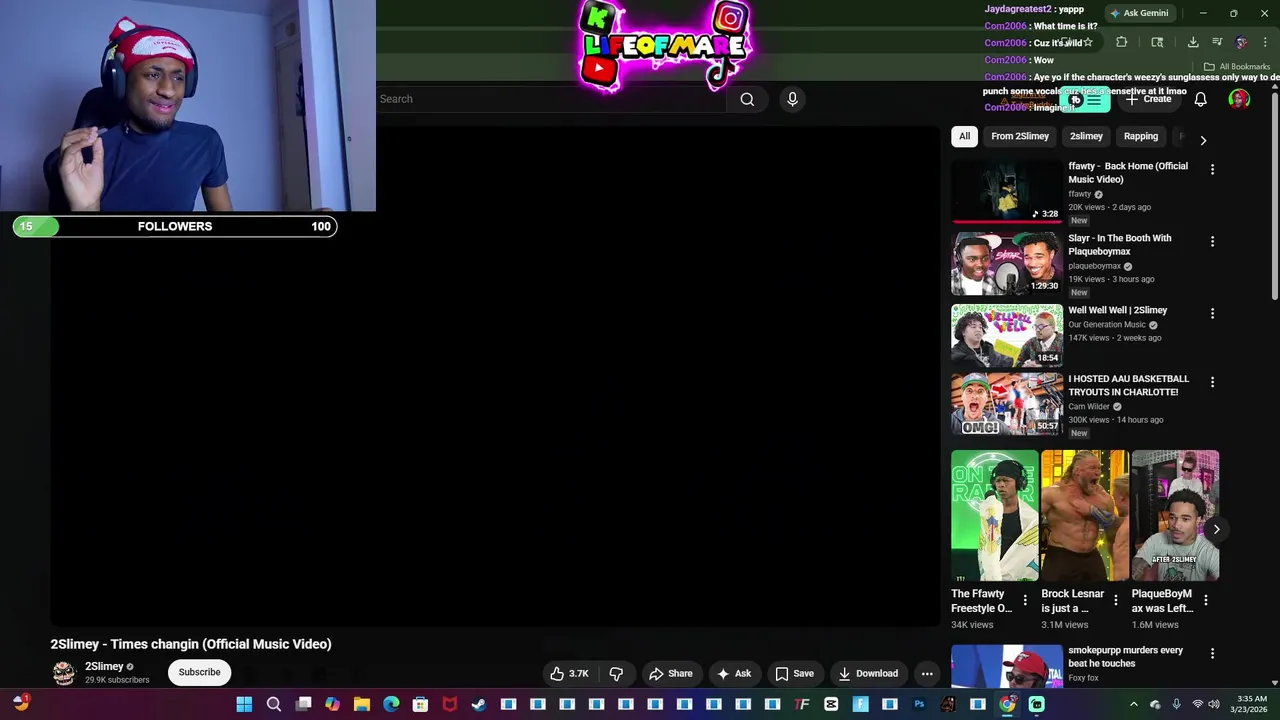Open Steam from taskbar
The image size is (1280, 720).
coord(479,705)
